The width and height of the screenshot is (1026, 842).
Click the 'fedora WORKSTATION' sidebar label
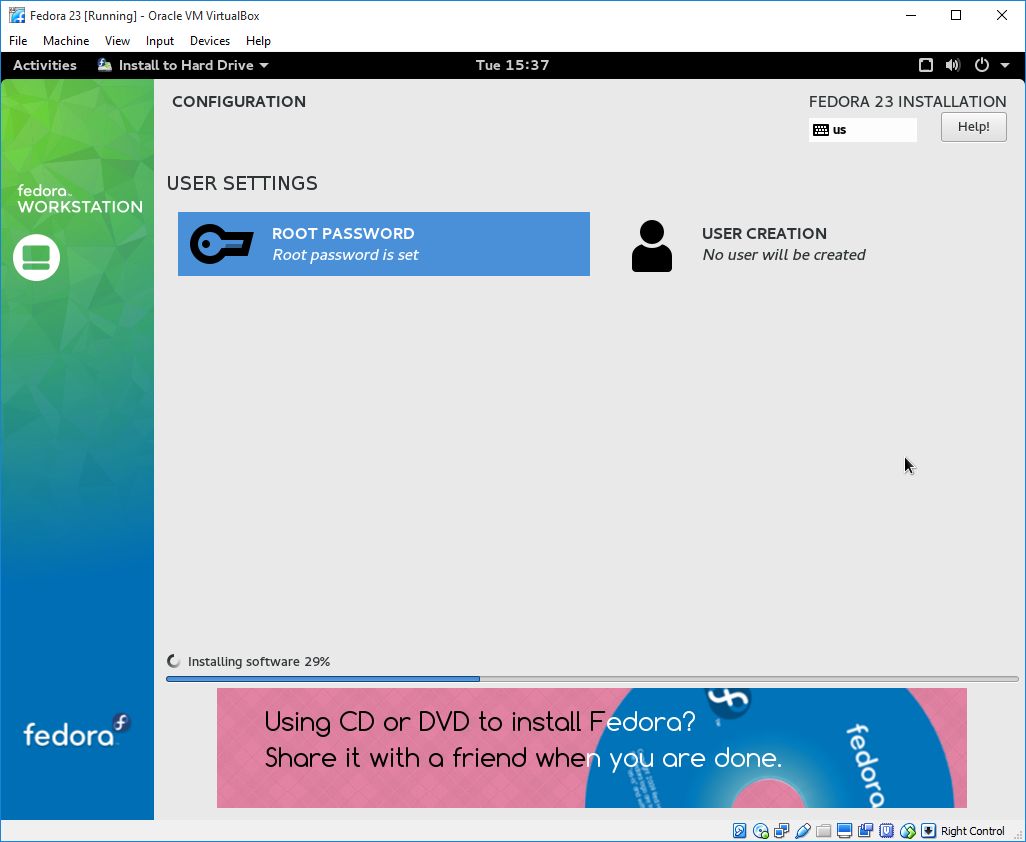pyautogui.click(x=80, y=199)
